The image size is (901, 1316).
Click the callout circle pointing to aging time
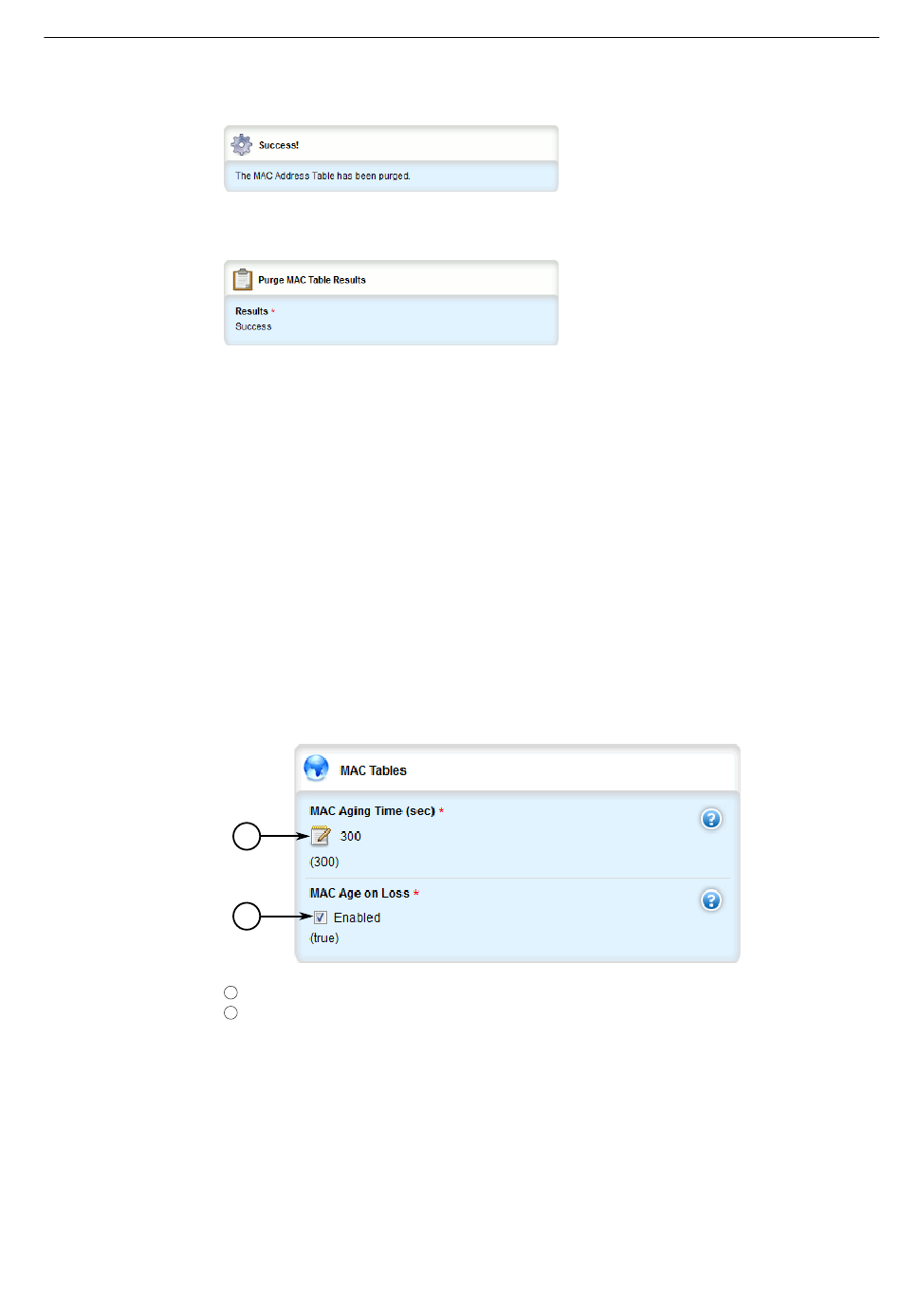point(247,836)
